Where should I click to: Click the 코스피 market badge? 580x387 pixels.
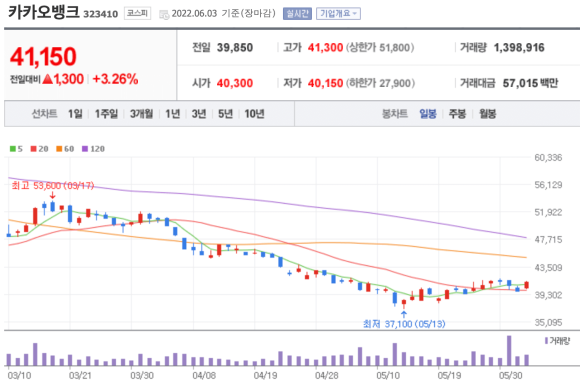click(x=137, y=13)
